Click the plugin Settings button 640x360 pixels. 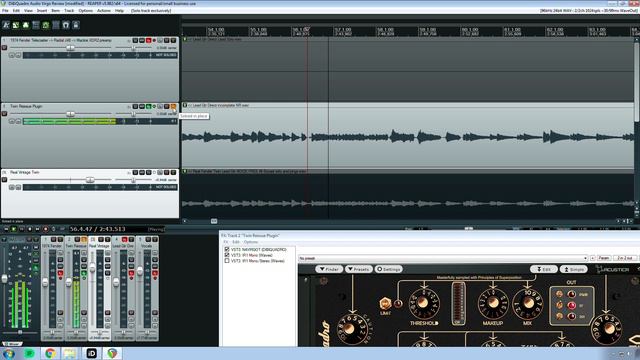[389, 269]
